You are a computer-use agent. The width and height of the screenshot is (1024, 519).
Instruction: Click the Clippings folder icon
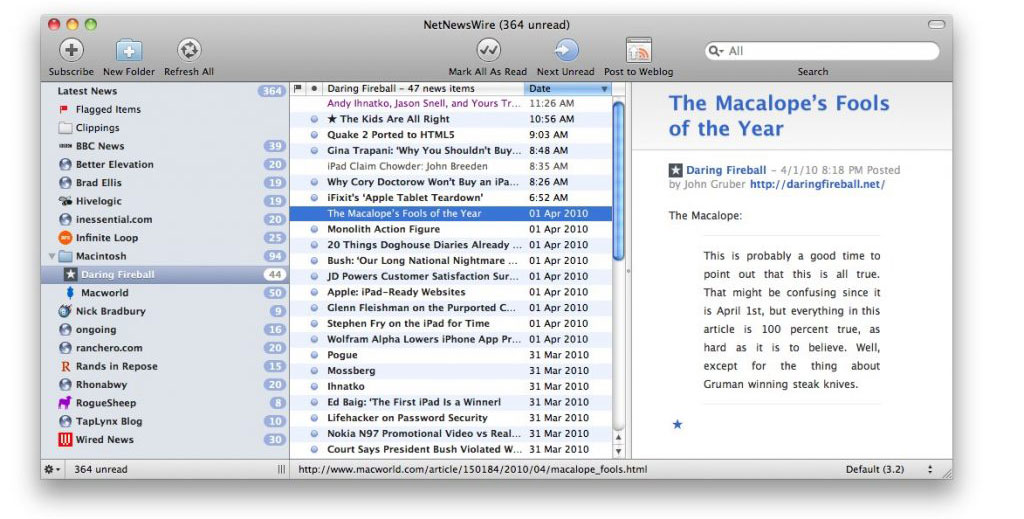[x=65, y=128]
